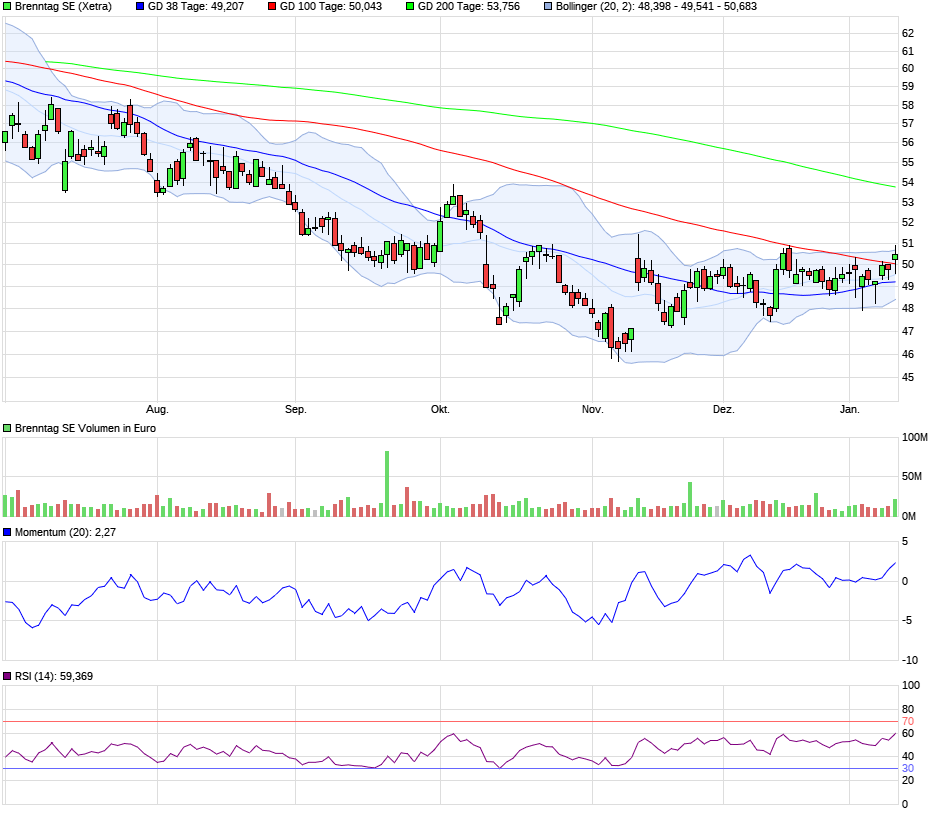This screenshot has width=940, height=814.
Task: Click the 'Okt.' month label on the time axis
Action: (440, 410)
